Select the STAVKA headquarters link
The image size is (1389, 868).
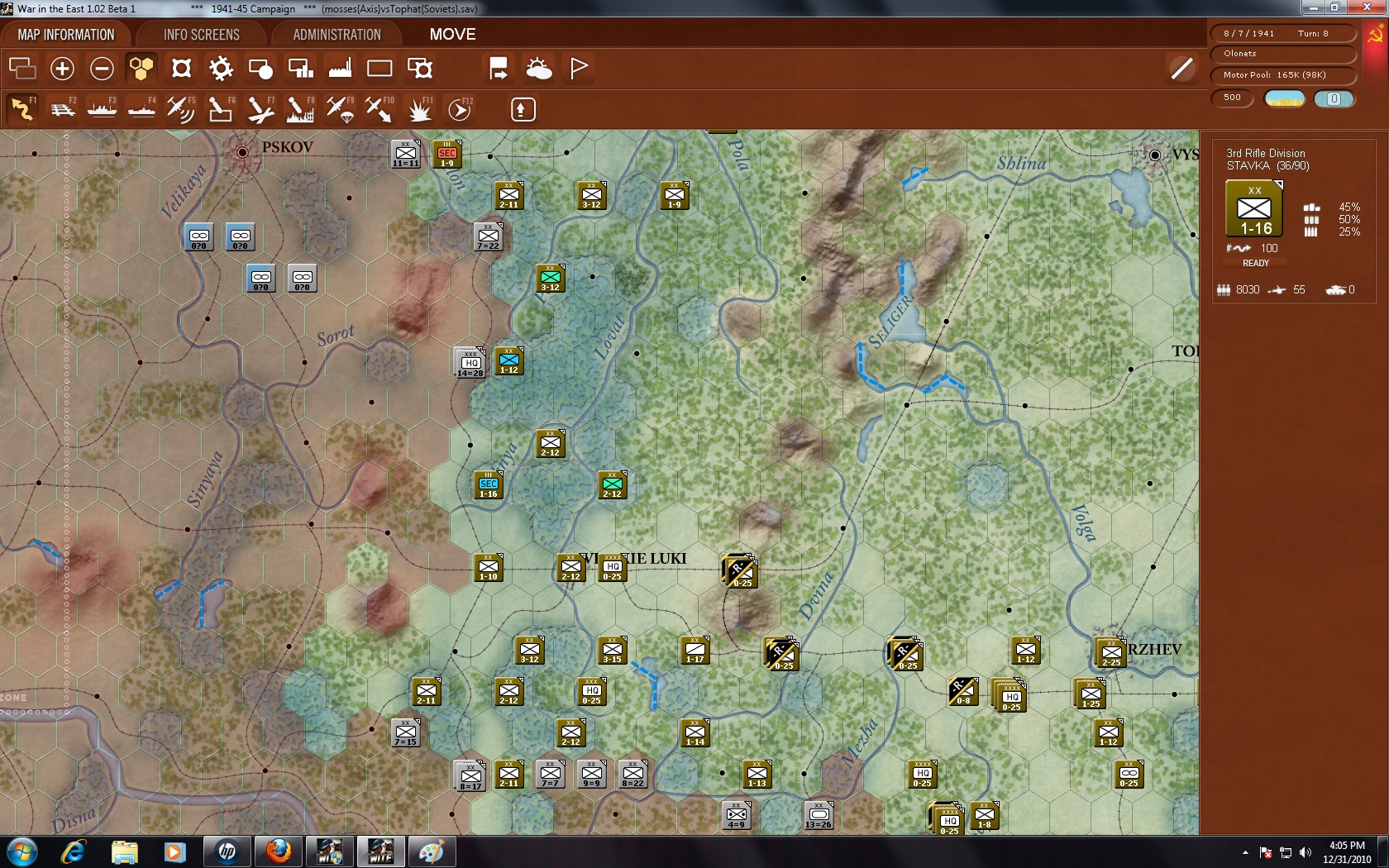tap(1248, 166)
